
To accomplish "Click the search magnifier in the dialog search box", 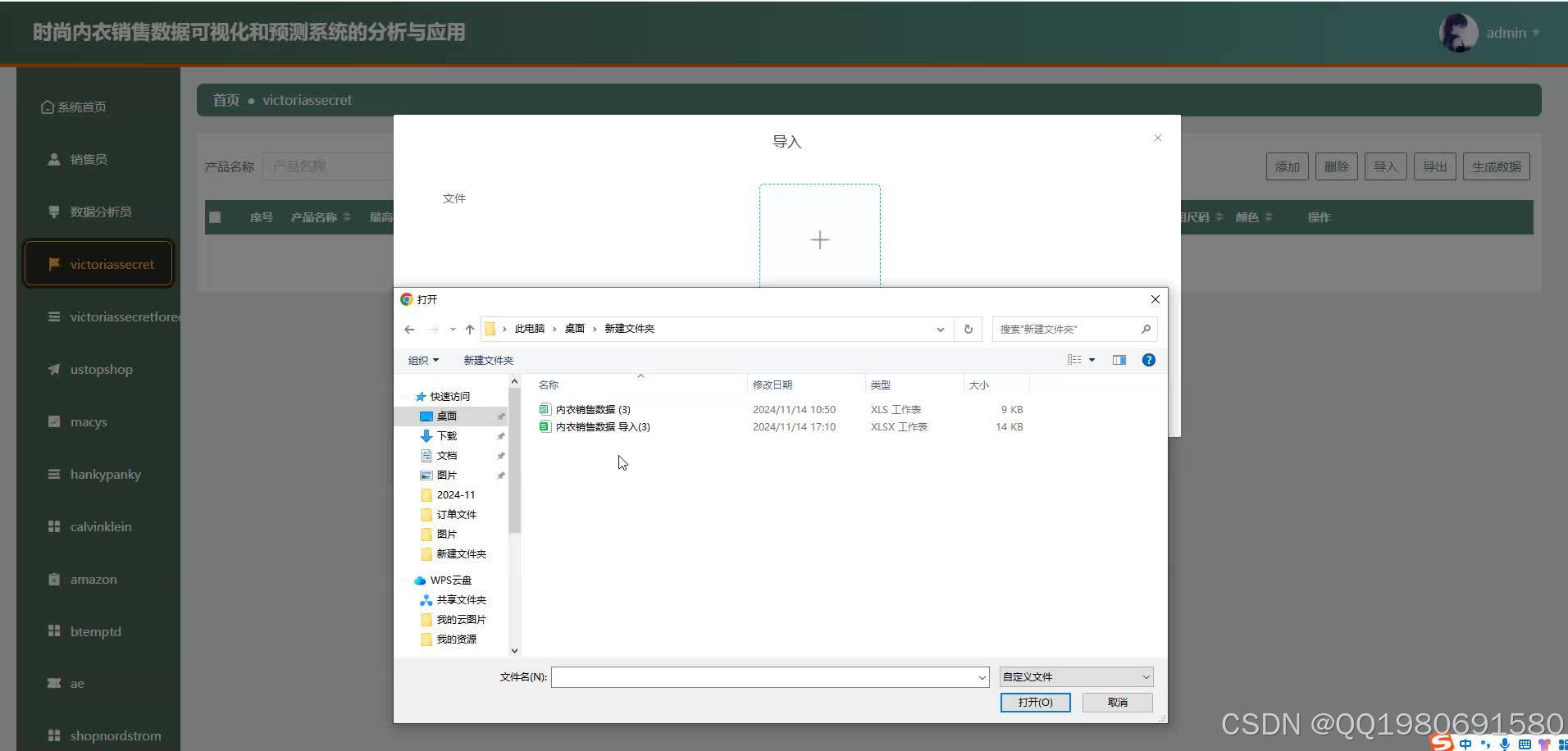I will pyautogui.click(x=1146, y=329).
